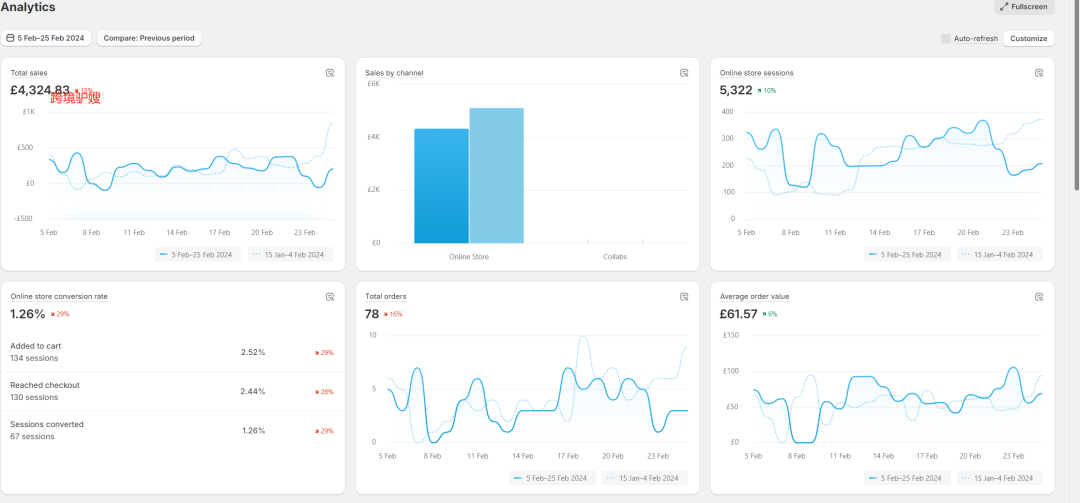The height and width of the screenshot is (503, 1080).
Task: Click the £61.57 average order value
Action: coord(738,314)
